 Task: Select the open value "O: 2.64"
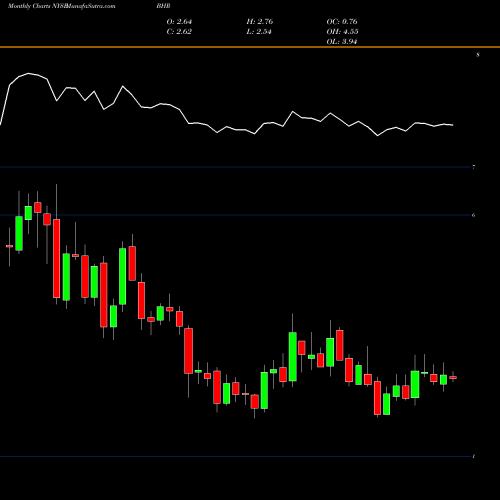[x=179, y=22]
